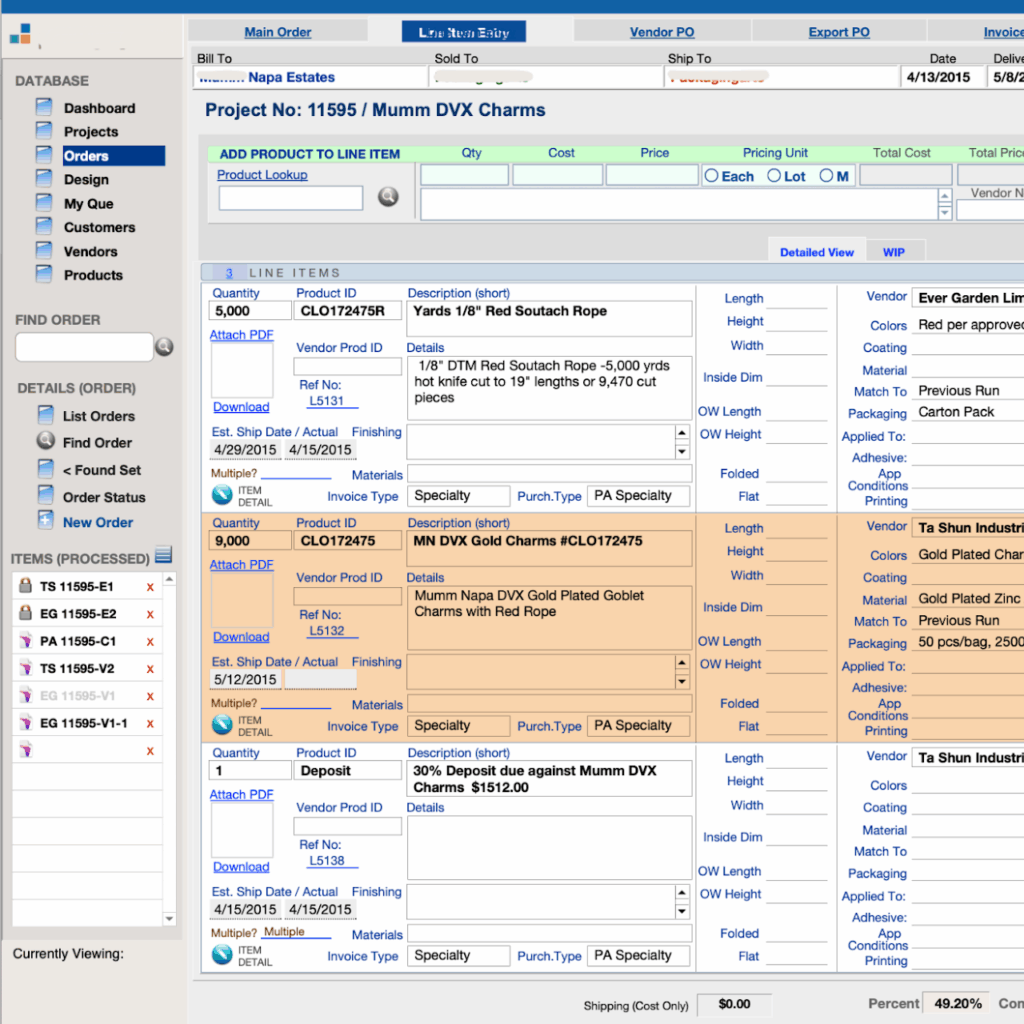The height and width of the screenshot is (1024, 1024).
Task: Click the Product Lookup input field
Action: 290,198
